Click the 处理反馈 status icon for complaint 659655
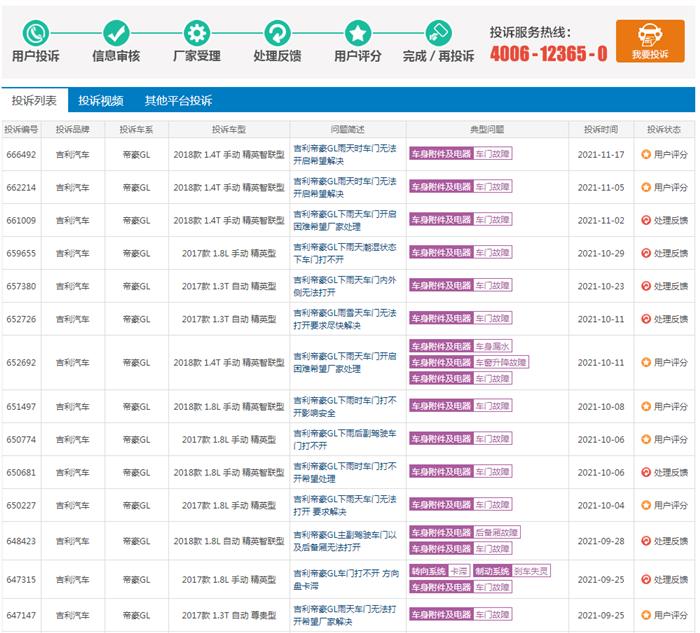This screenshot has height=633, width=700. click(646, 253)
